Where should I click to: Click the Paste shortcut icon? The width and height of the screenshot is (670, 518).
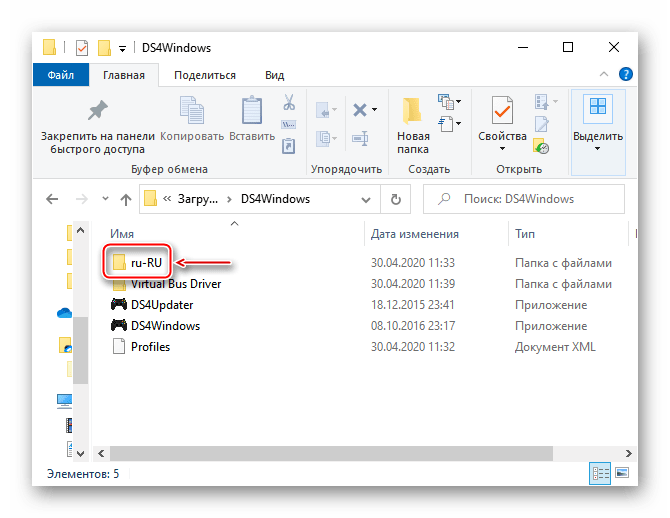coord(288,146)
